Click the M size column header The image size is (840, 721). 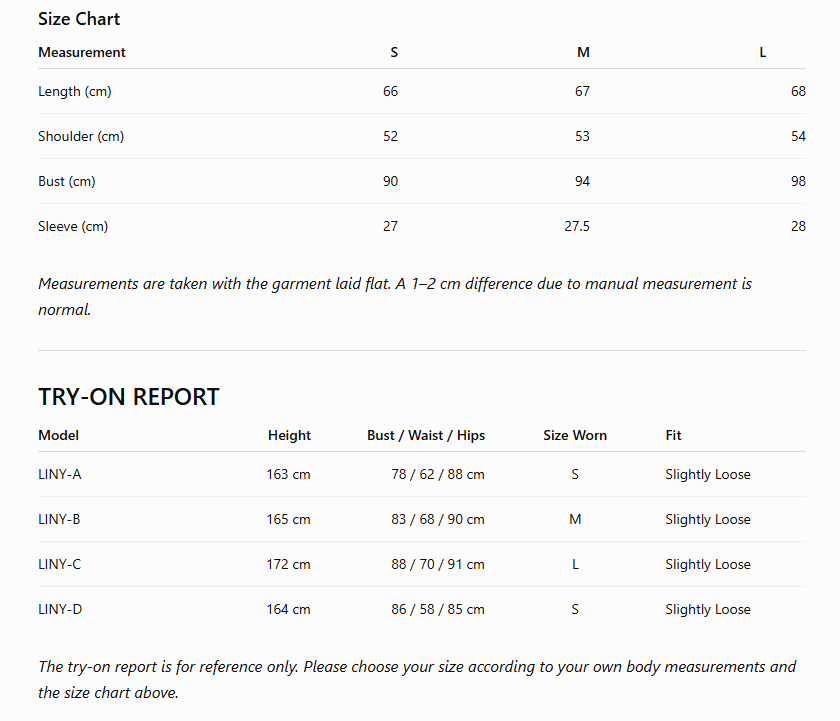tap(583, 52)
